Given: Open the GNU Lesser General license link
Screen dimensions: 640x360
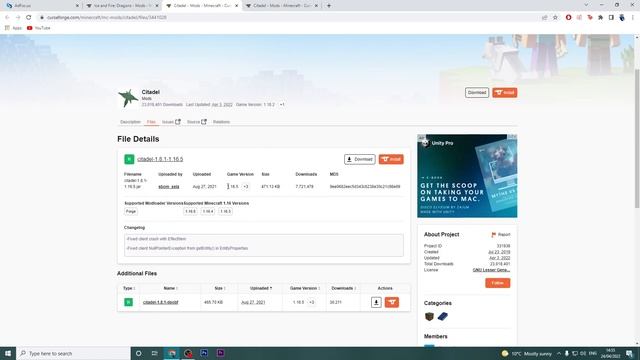Looking at the screenshot, I should click(491, 270).
